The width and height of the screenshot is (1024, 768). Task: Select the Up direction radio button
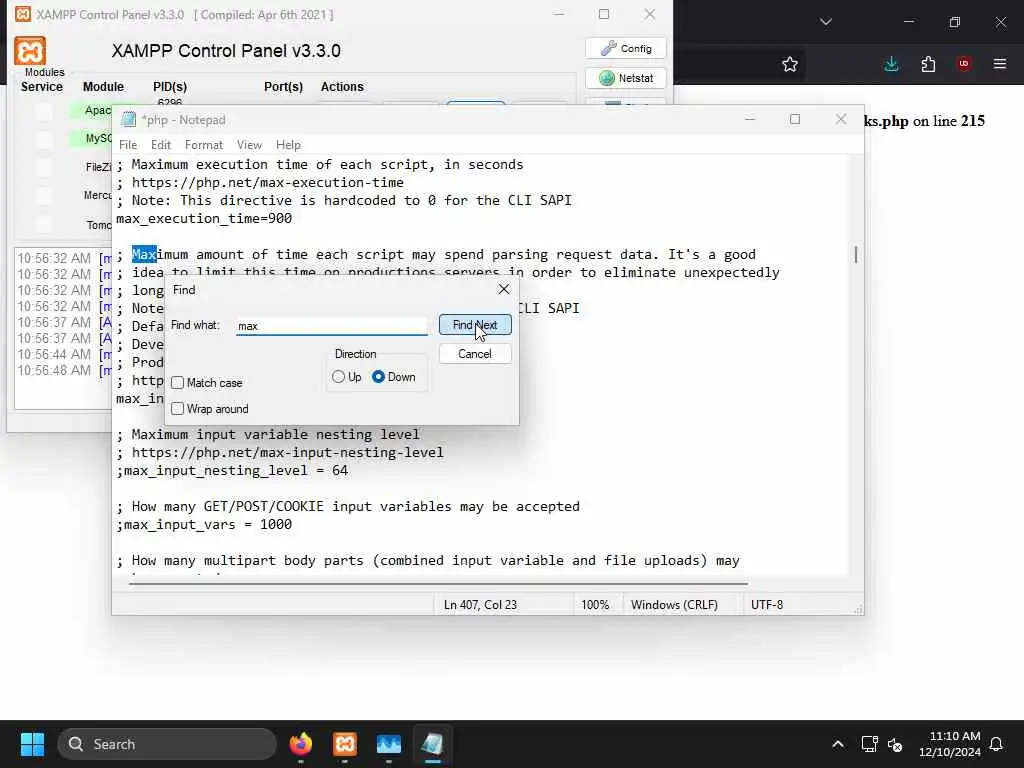338,377
